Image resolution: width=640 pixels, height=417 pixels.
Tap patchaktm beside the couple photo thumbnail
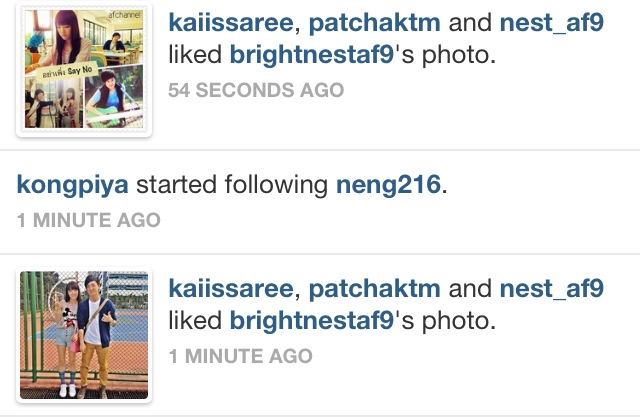coord(374,289)
